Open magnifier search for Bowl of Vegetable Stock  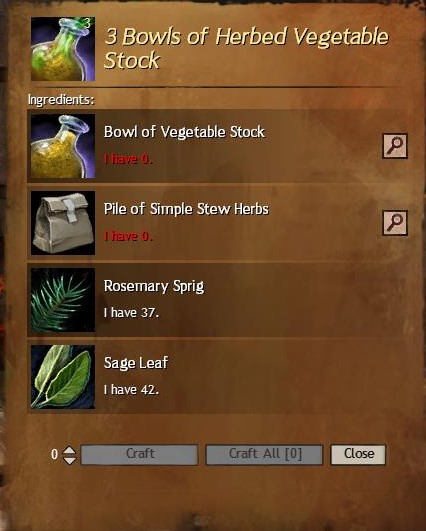[x=395, y=146]
